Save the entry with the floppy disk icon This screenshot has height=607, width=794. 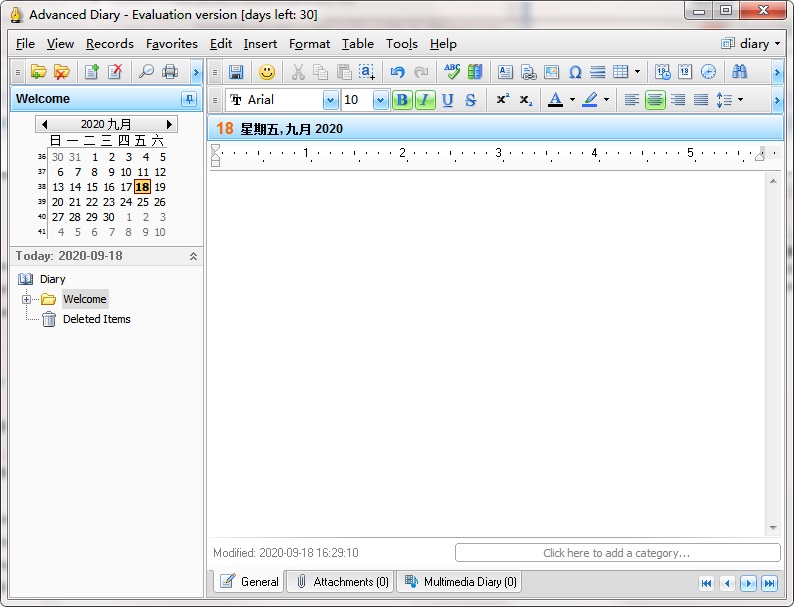tap(236, 72)
